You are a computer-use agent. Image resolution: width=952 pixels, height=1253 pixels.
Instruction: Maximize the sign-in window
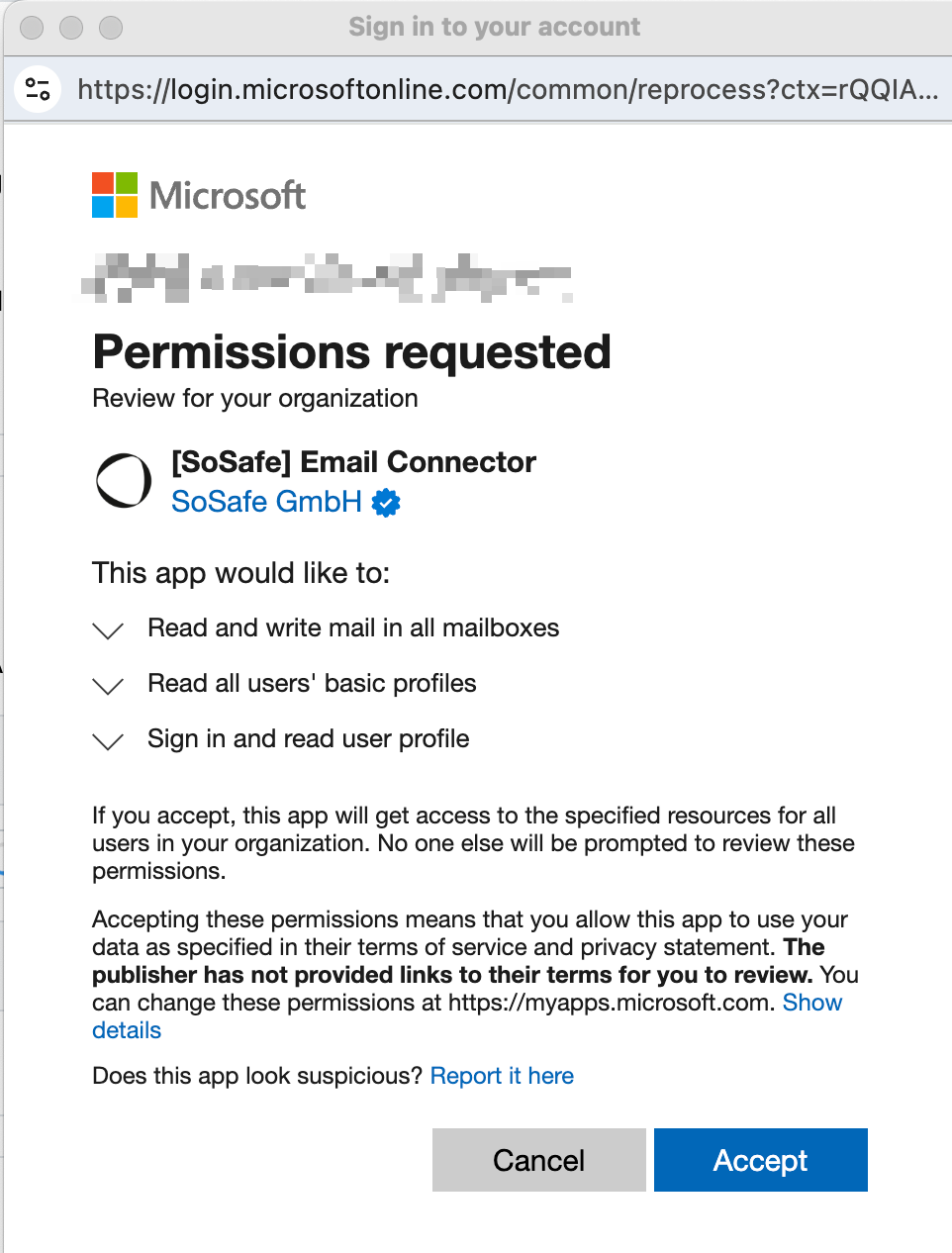[x=111, y=28]
